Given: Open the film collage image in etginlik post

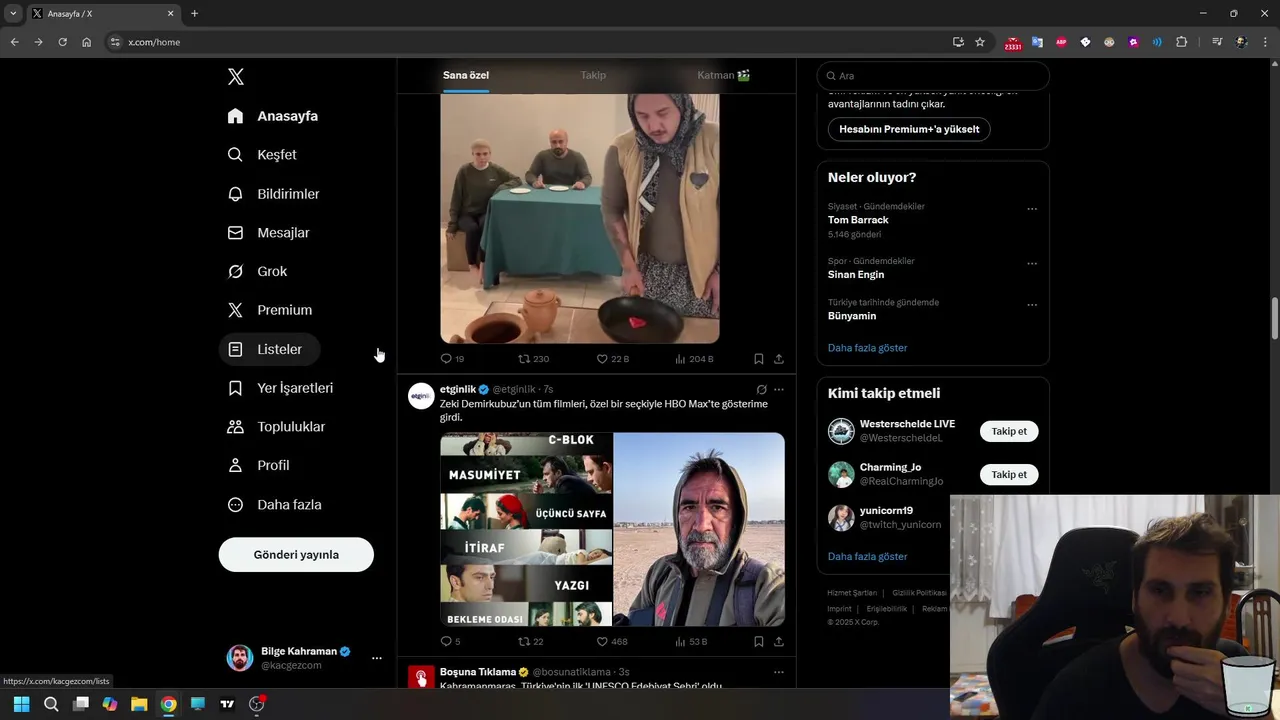Looking at the screenshot, I should coord(526,529).
